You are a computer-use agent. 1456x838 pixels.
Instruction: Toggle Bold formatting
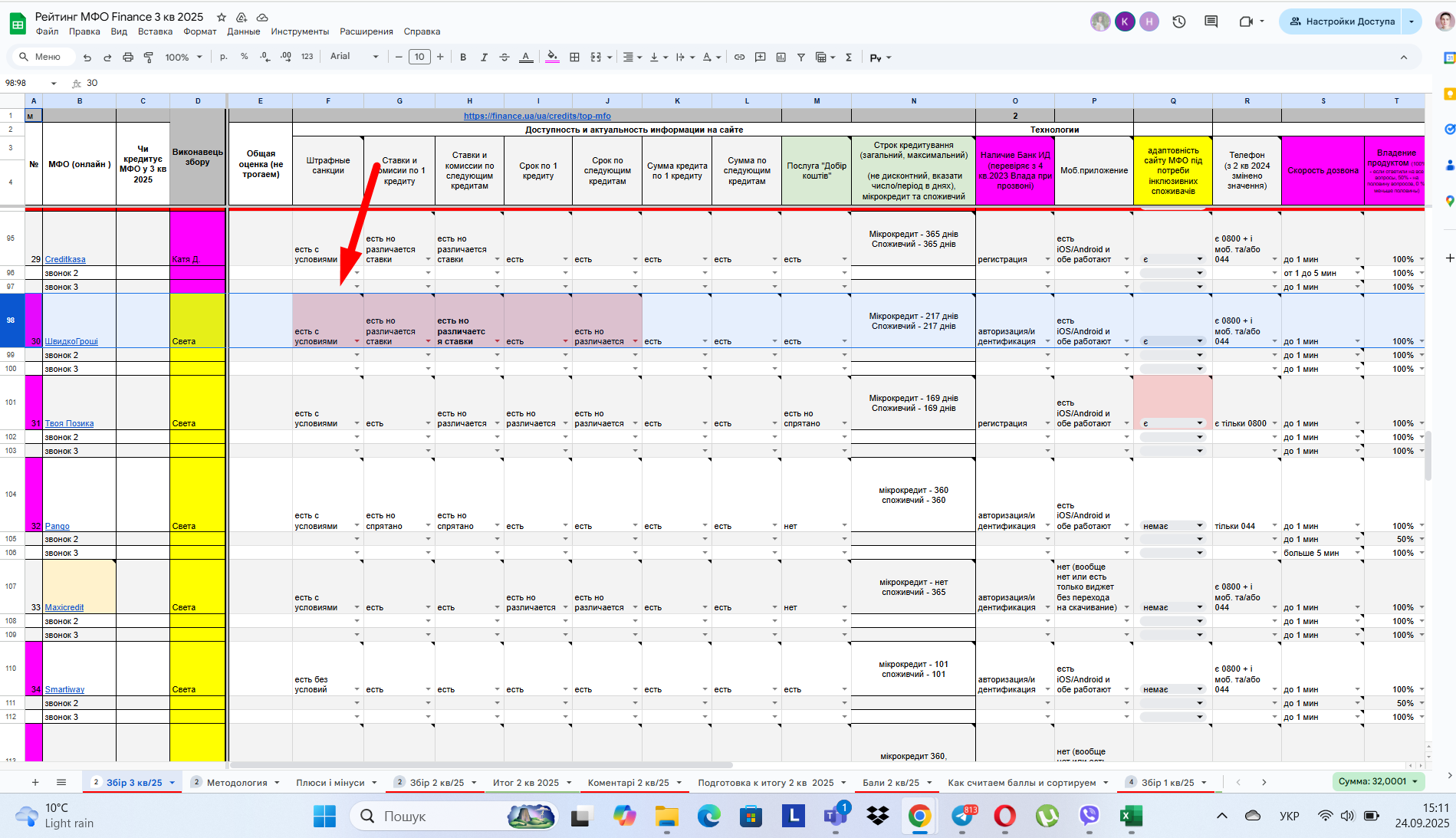(463, 58)
